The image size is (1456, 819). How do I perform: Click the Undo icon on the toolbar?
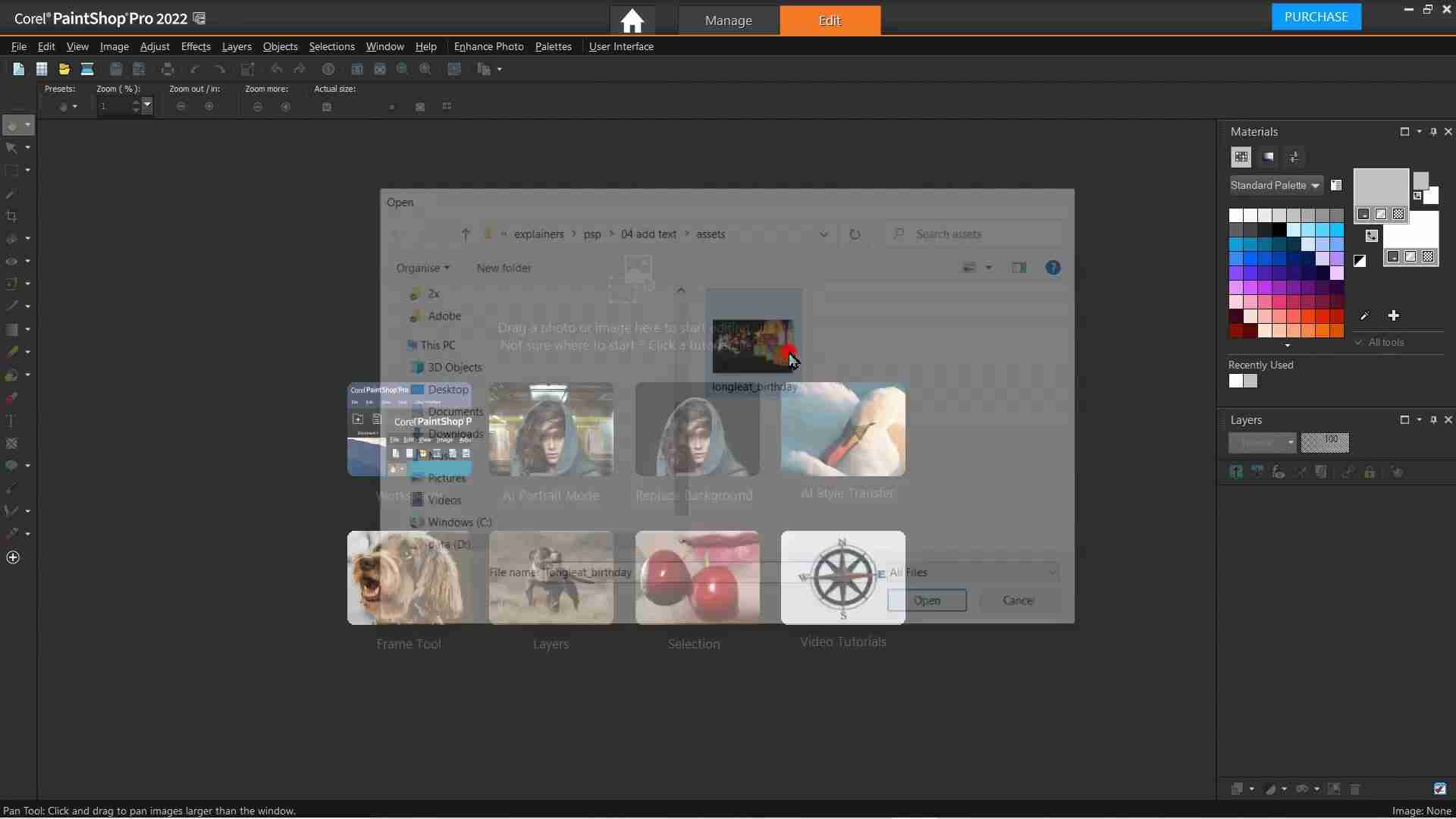tap(276, 69)
